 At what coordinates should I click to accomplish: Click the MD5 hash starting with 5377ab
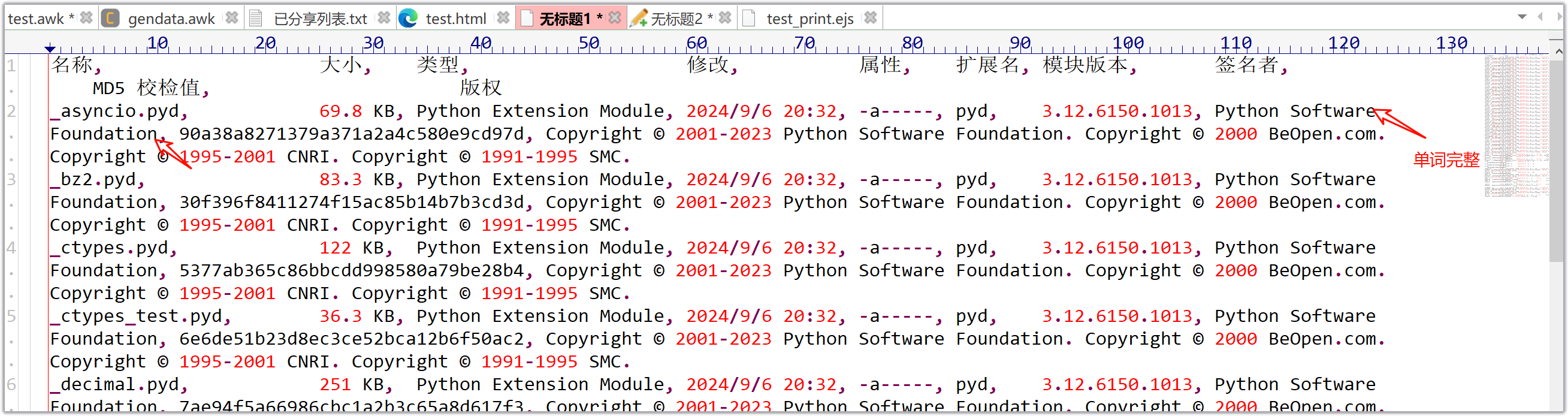(x=351, y=270)
